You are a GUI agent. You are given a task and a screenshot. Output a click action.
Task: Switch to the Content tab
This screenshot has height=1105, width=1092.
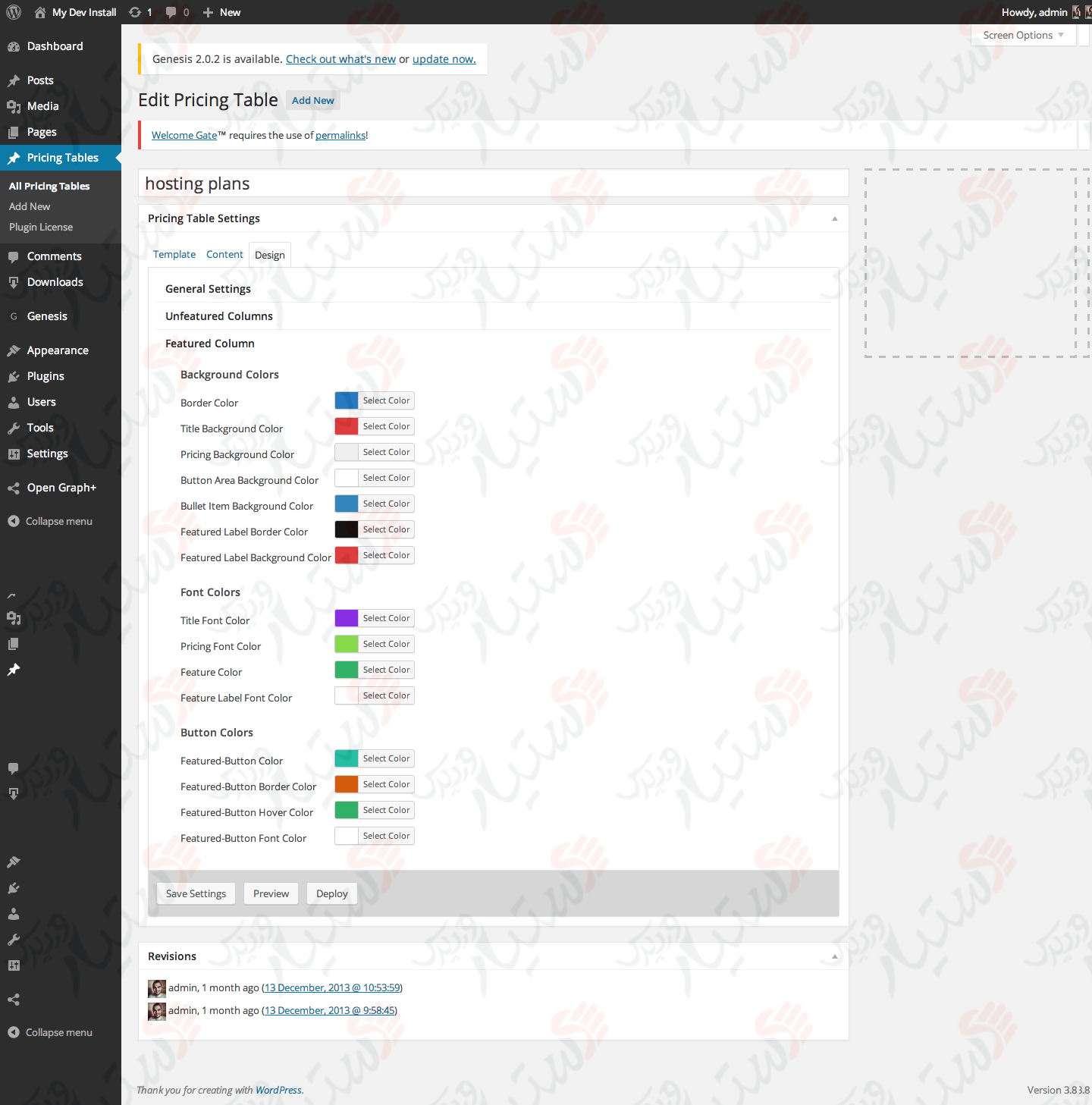[x=224, y=254]
